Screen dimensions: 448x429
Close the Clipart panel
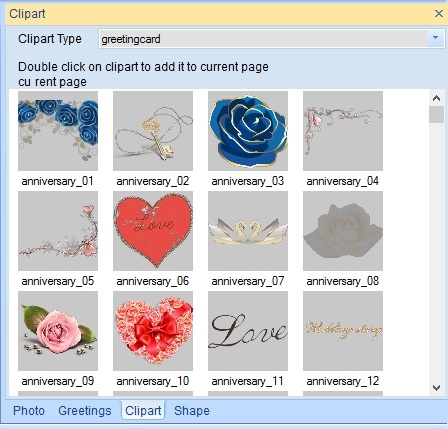439,14
